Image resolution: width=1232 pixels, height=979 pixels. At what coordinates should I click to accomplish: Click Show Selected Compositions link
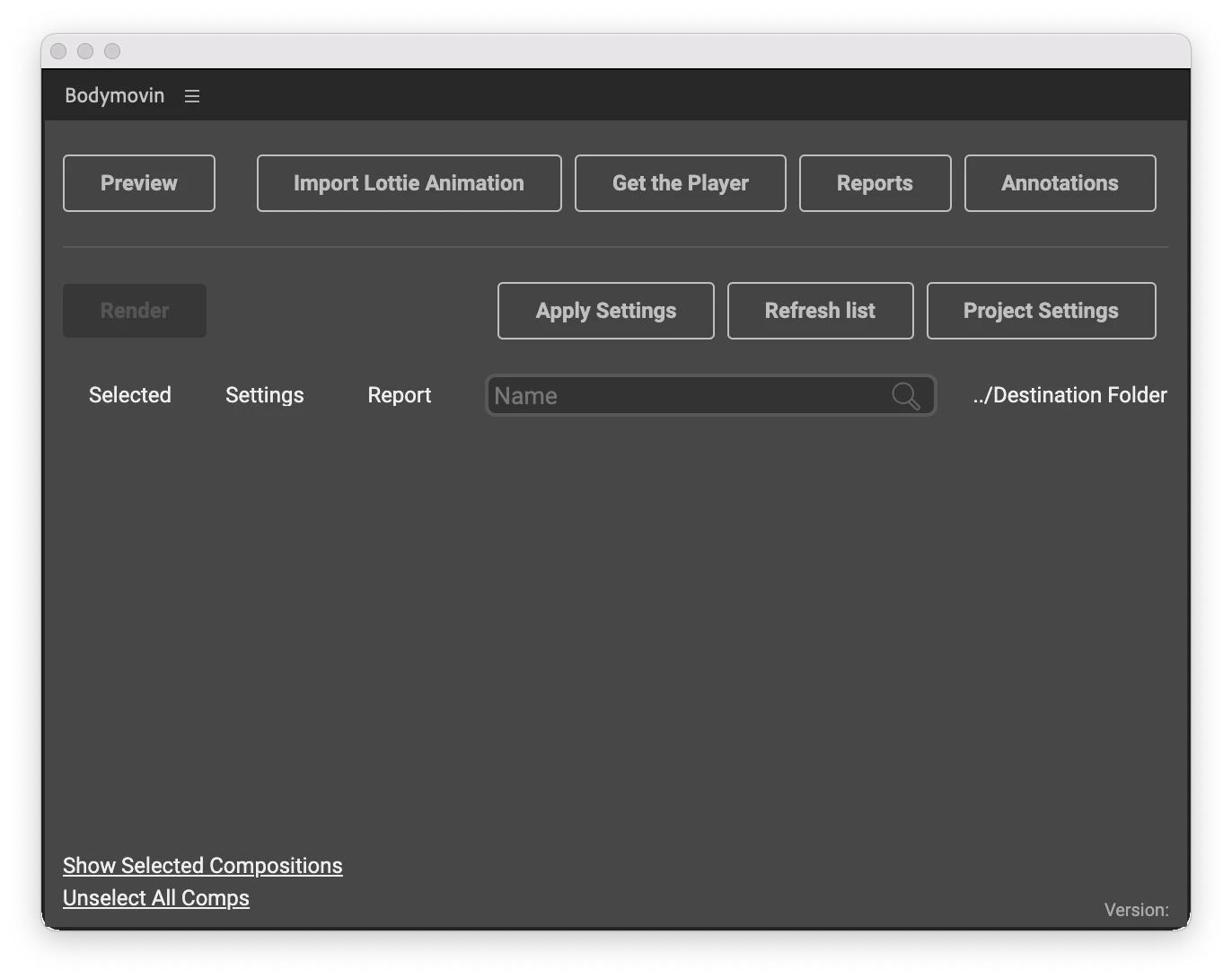203,866
